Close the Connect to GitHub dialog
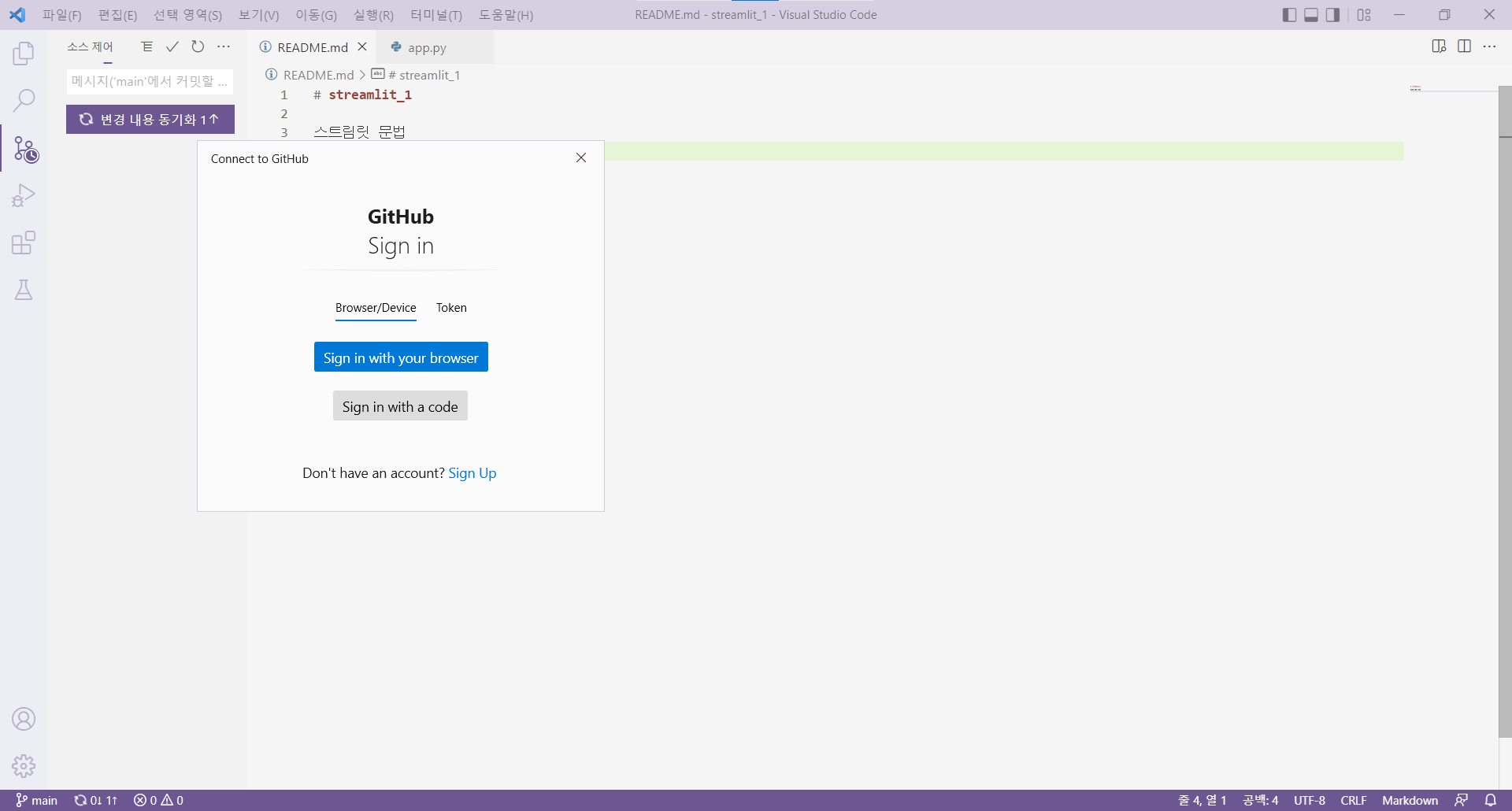The height and width of the screenshot is (811, 1512). [x=581, y=157]
